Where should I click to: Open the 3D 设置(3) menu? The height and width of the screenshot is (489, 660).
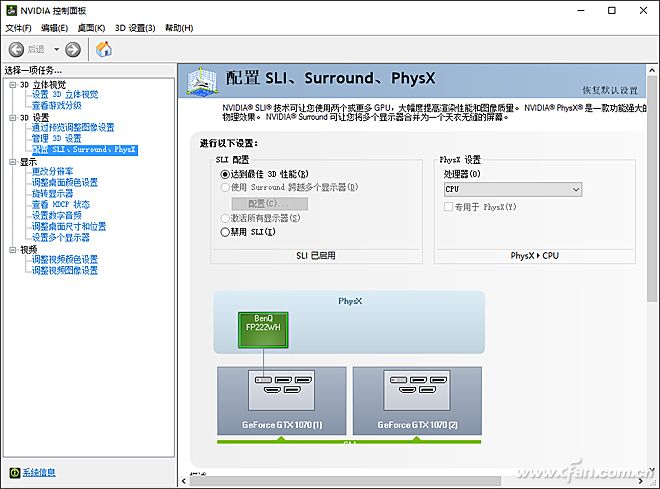click(x=135, y=28)
